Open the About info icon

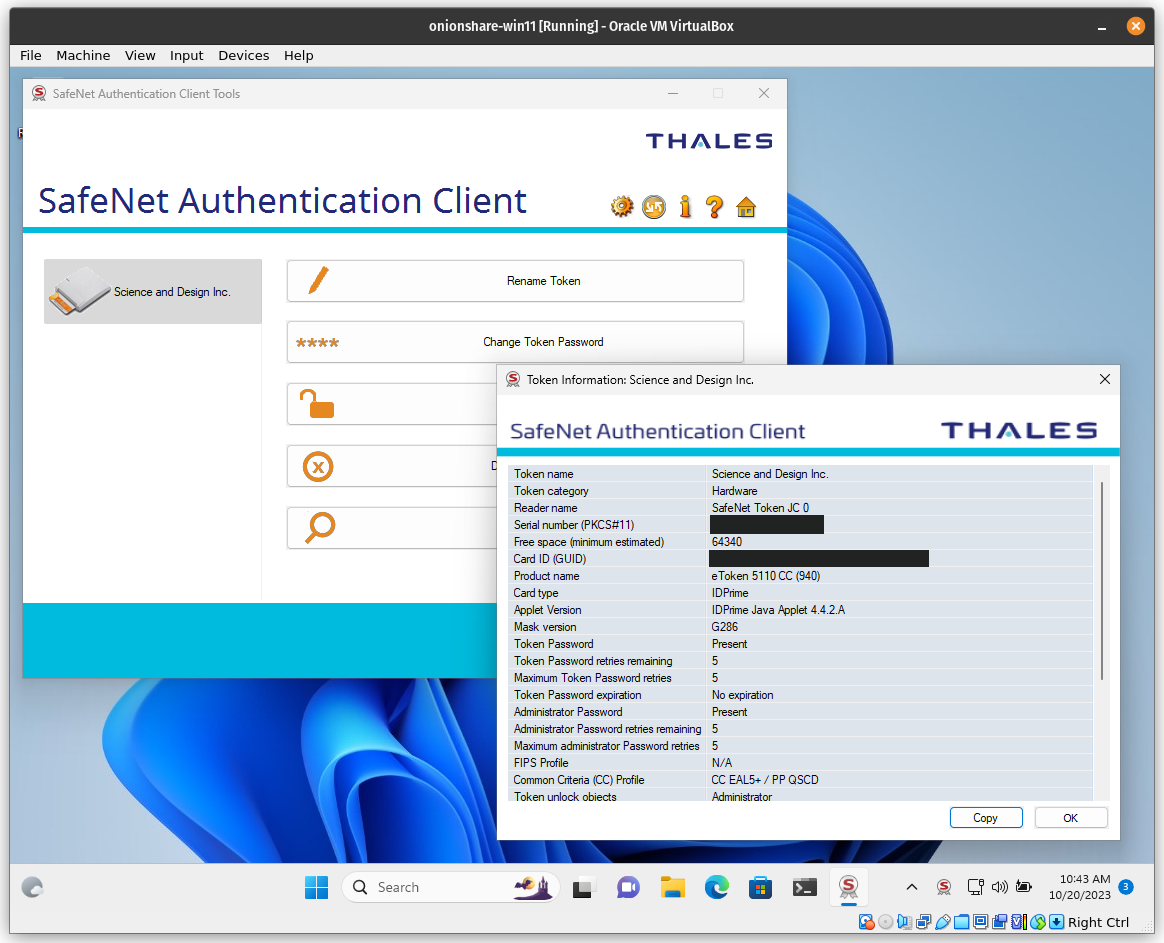685,206
